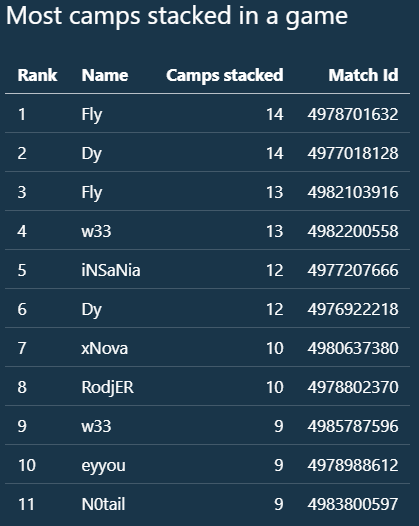
Task: Open match 4978701632
Action: coord(353,114)
